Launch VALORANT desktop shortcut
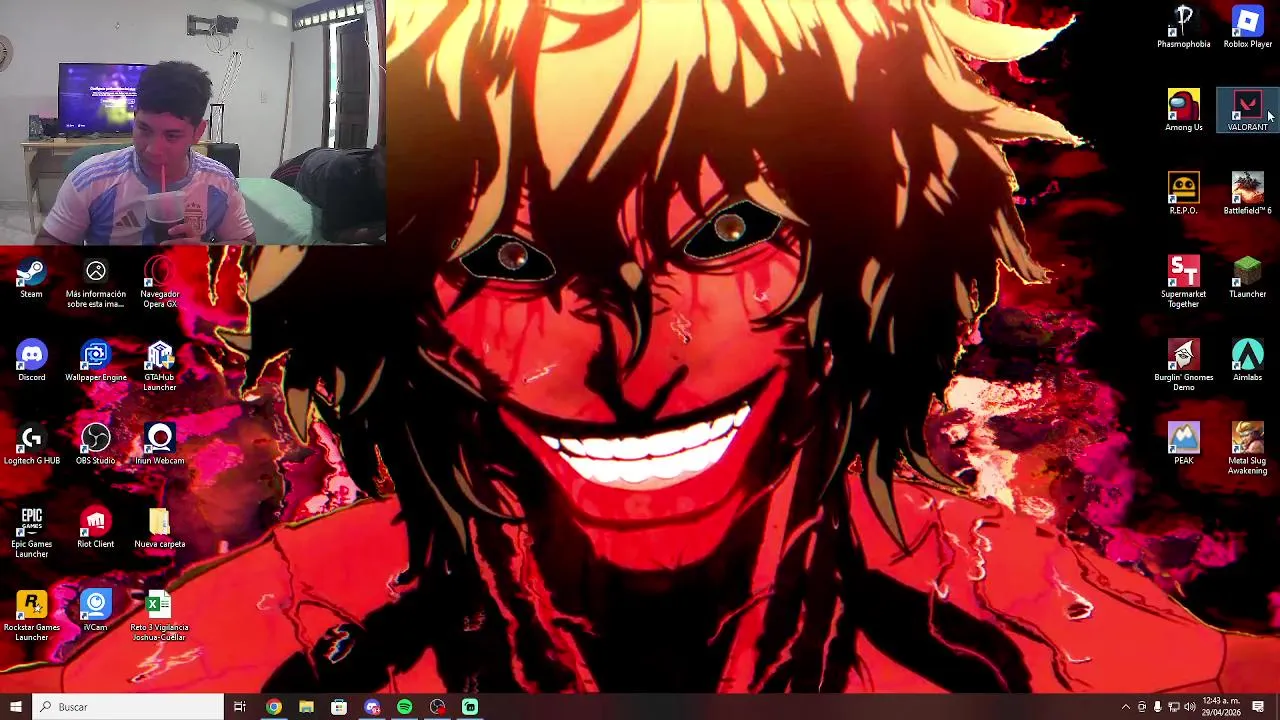The height and width of the screenshot is (720, 1280). (1247, 110)
